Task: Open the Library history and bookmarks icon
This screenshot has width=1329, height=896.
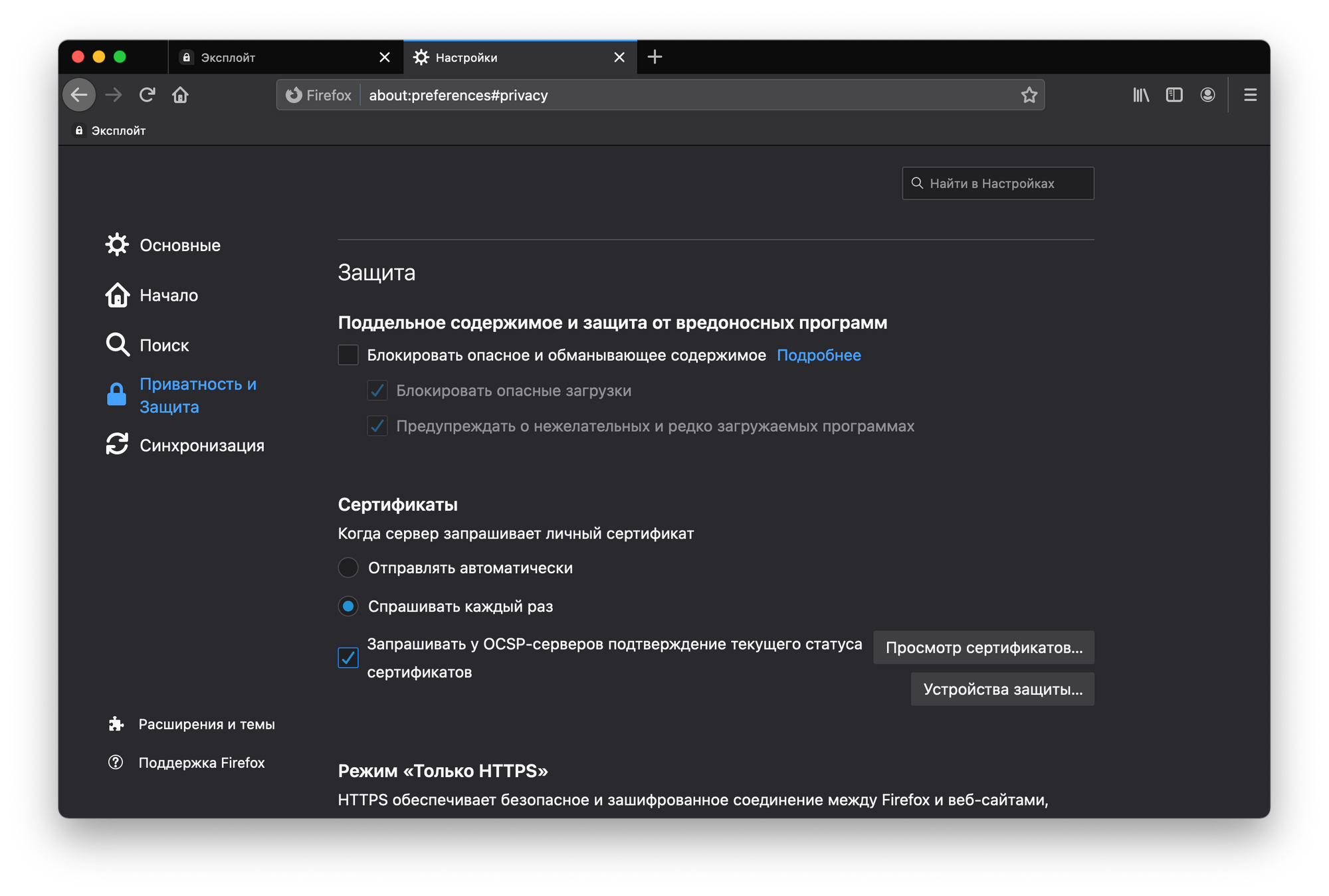Action: click(1141, 95)
